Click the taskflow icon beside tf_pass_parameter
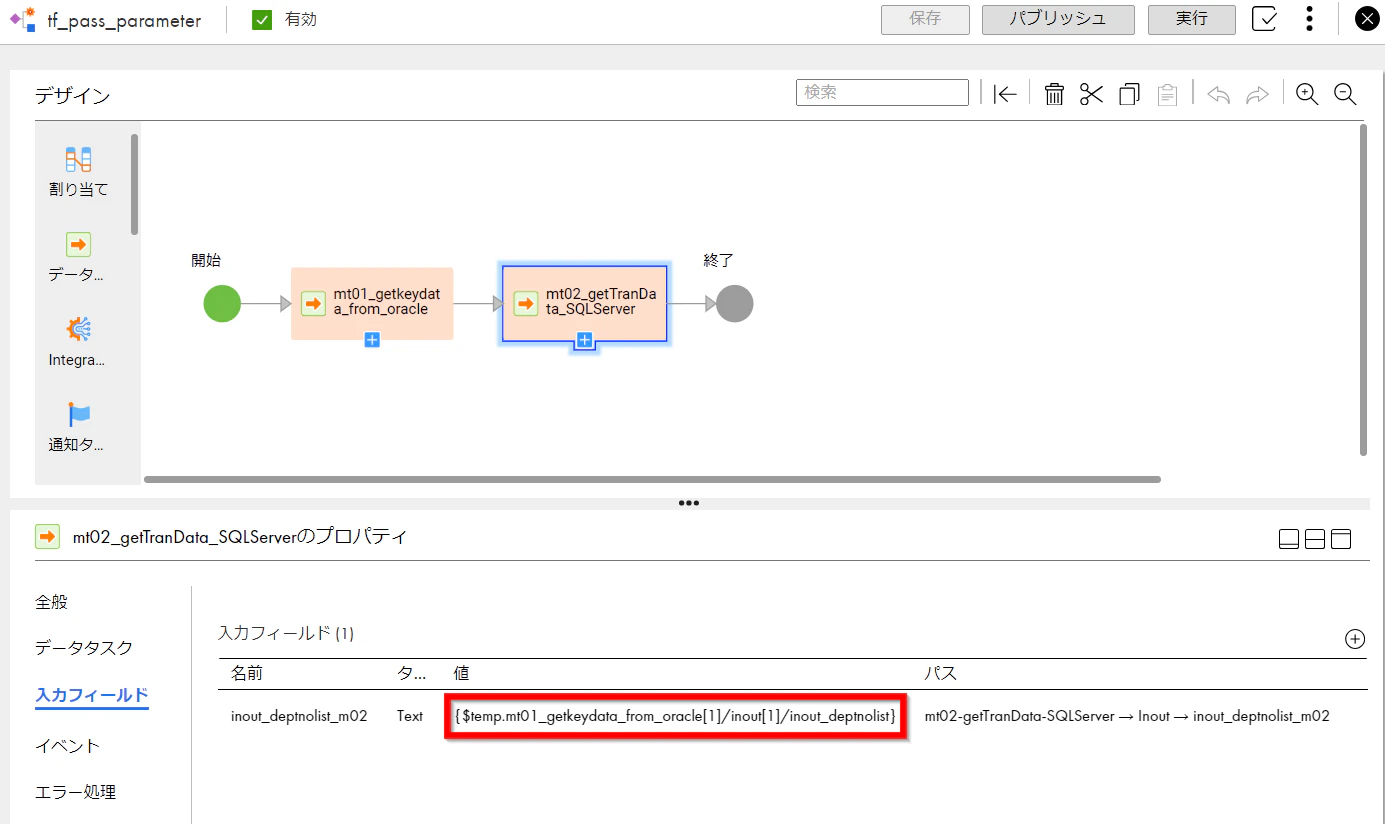Screen dimensions: 1385x824 [x=23, y=19]
